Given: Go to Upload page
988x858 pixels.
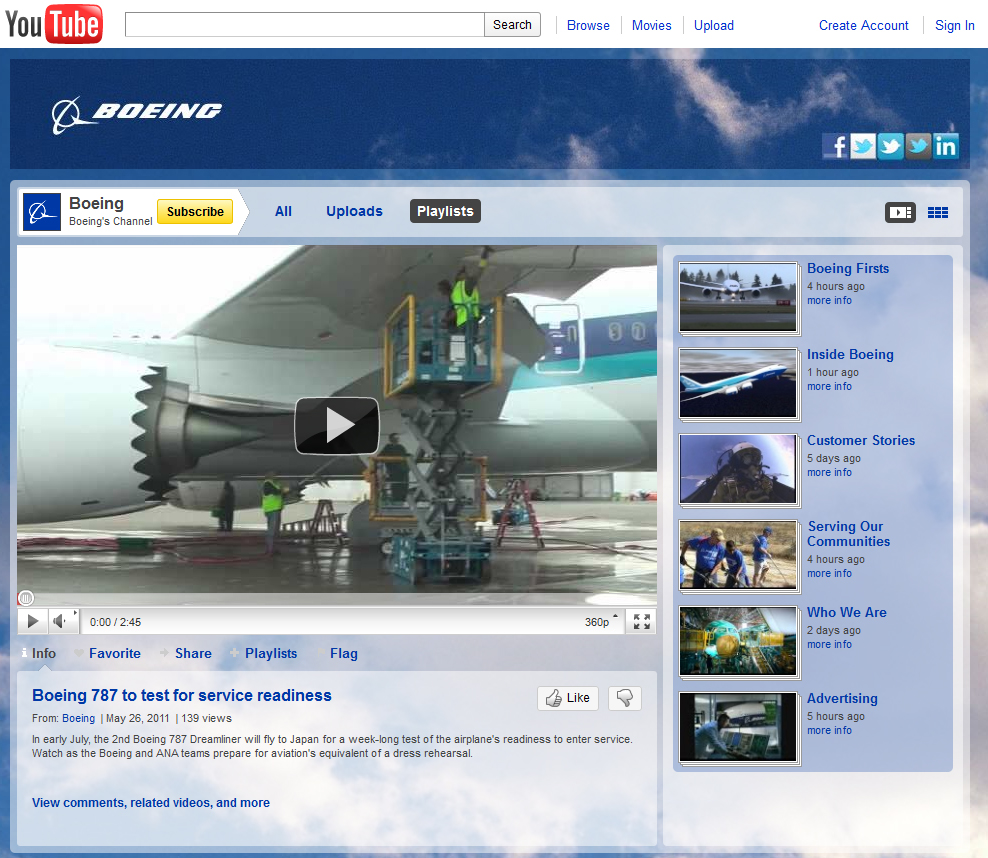Looking at the screenshot, I should pyautogui.click(x=714, y=25).
